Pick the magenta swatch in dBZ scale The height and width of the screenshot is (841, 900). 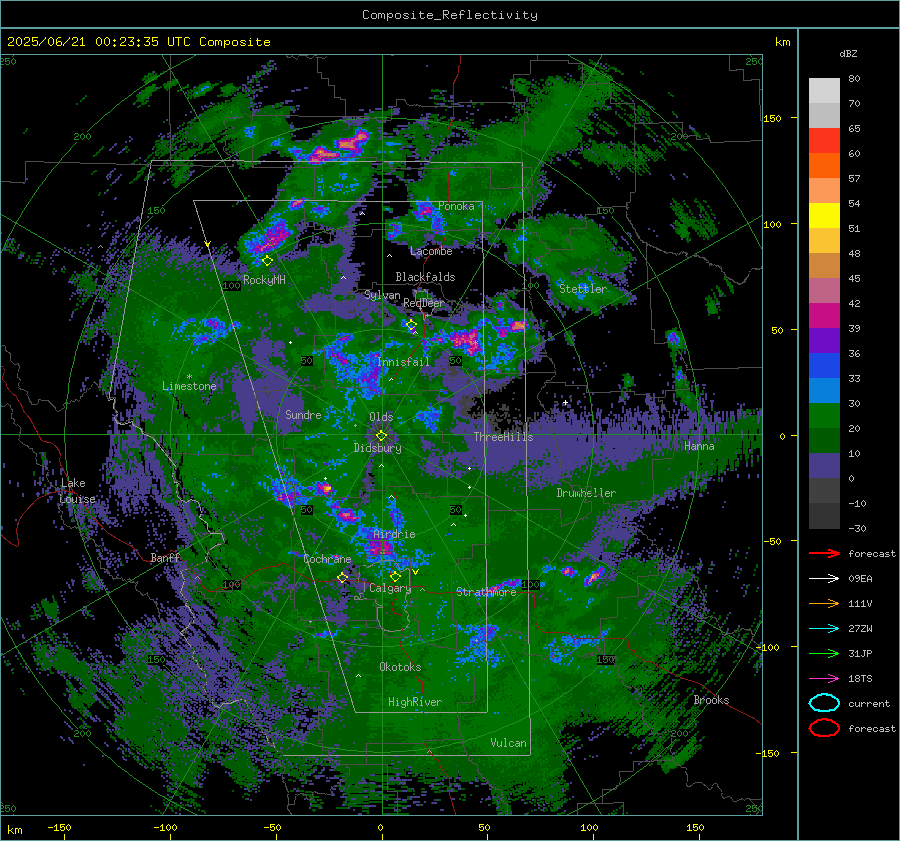824,316
